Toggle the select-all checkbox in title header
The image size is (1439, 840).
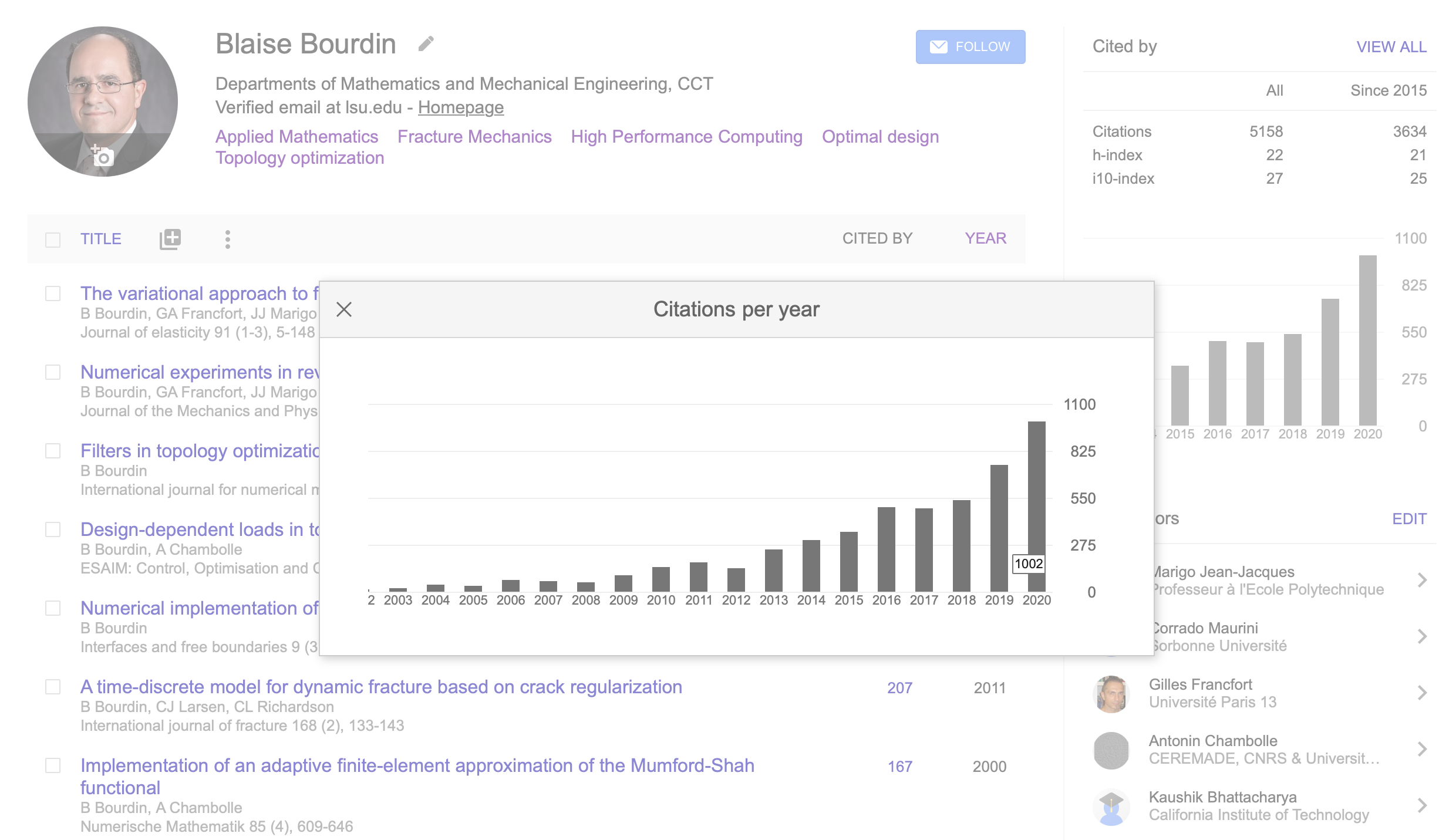(53, 239)
